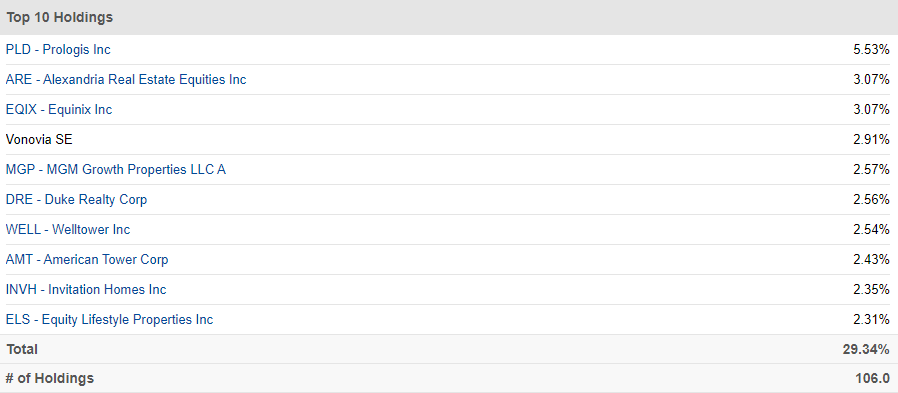Click ARE - Alexandria Real Estate Equities link
The image size is (898, 393).
click(x=126, y=80)
